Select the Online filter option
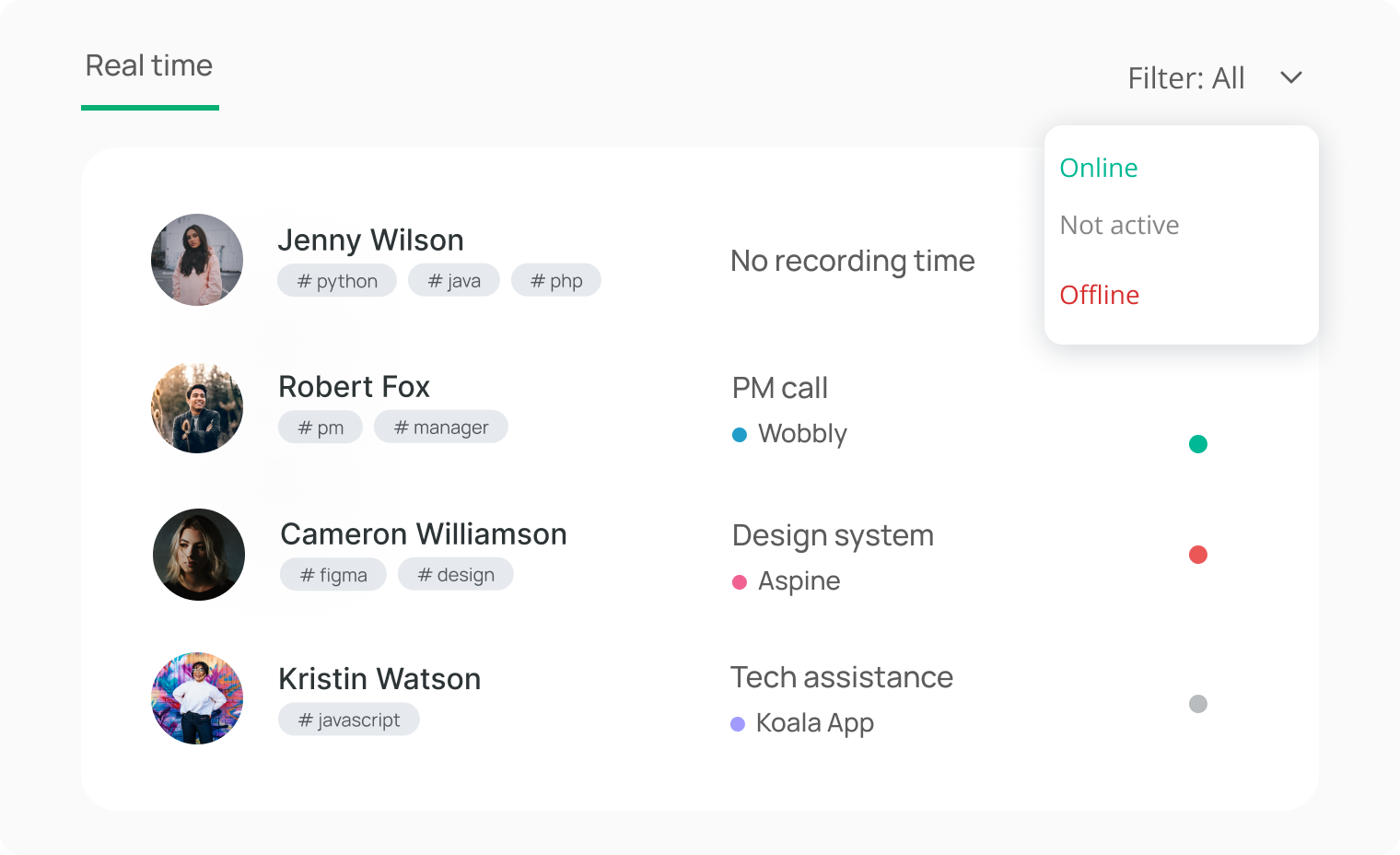 (1099, 168)
